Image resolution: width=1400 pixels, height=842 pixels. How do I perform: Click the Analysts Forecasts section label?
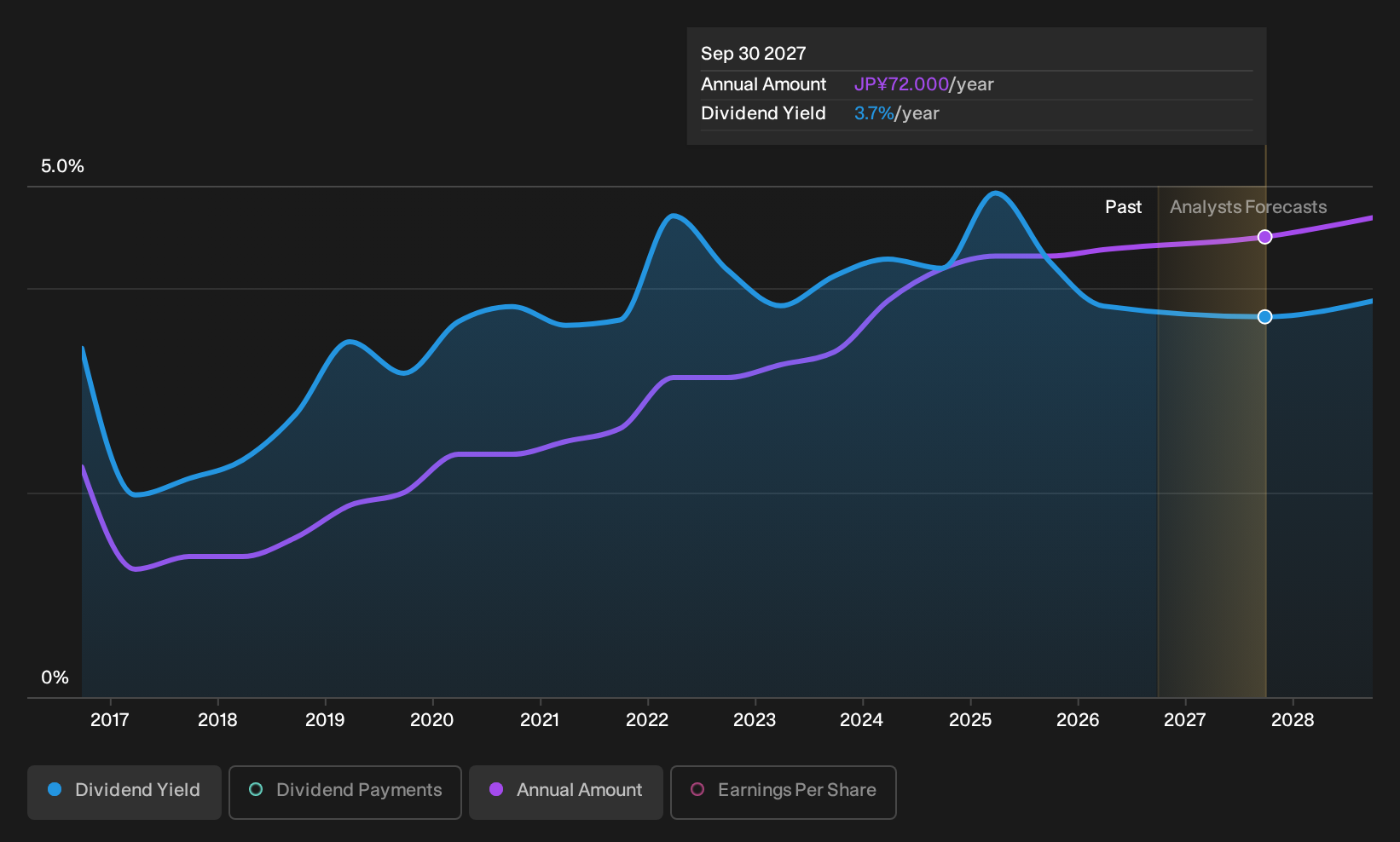(1248, 207)
